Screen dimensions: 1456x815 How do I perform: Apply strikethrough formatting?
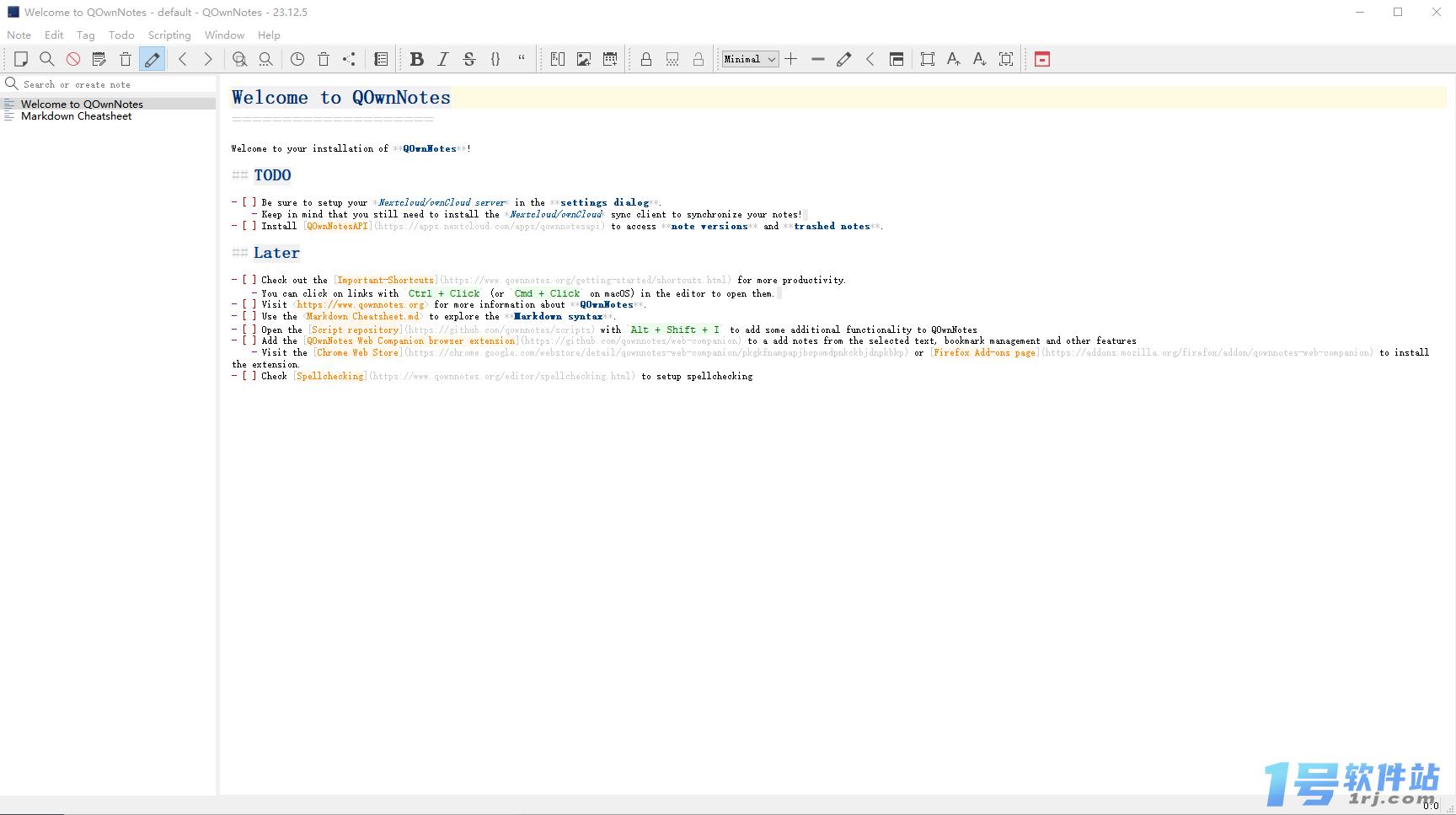[469, 59]
